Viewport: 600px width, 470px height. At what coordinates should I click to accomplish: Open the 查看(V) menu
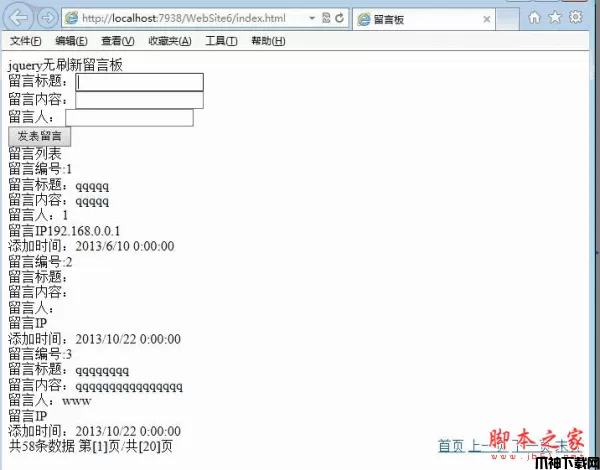pyautogui.click(x=118, y=41)
